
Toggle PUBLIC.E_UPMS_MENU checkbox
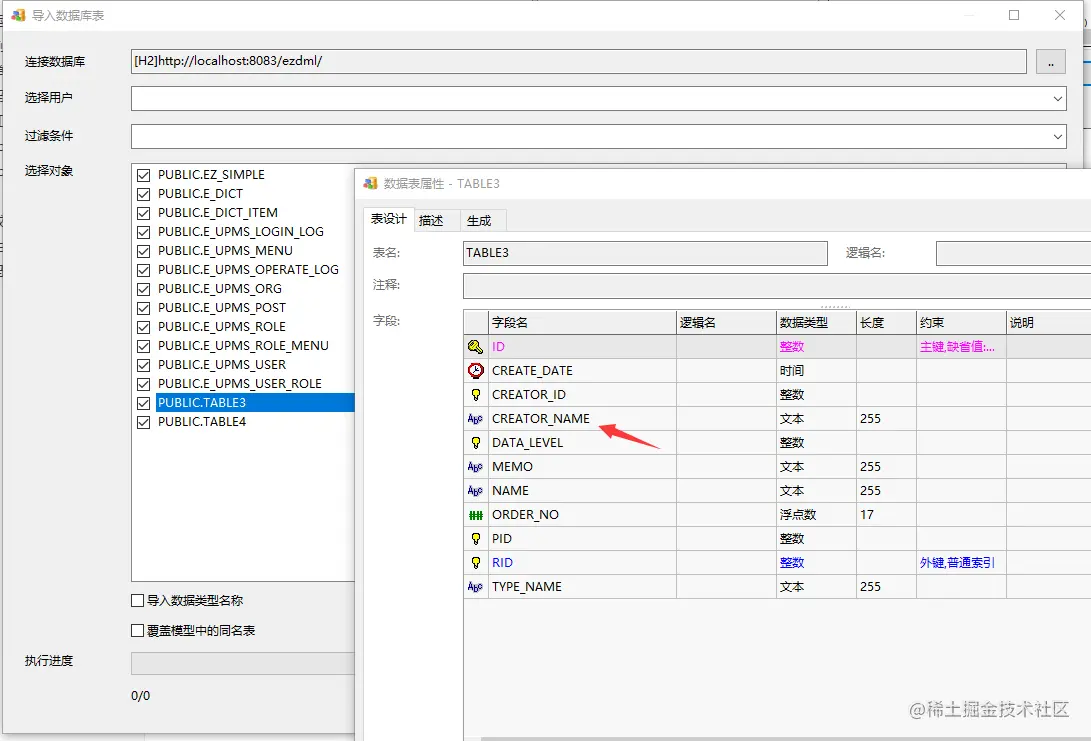(143, 251)
